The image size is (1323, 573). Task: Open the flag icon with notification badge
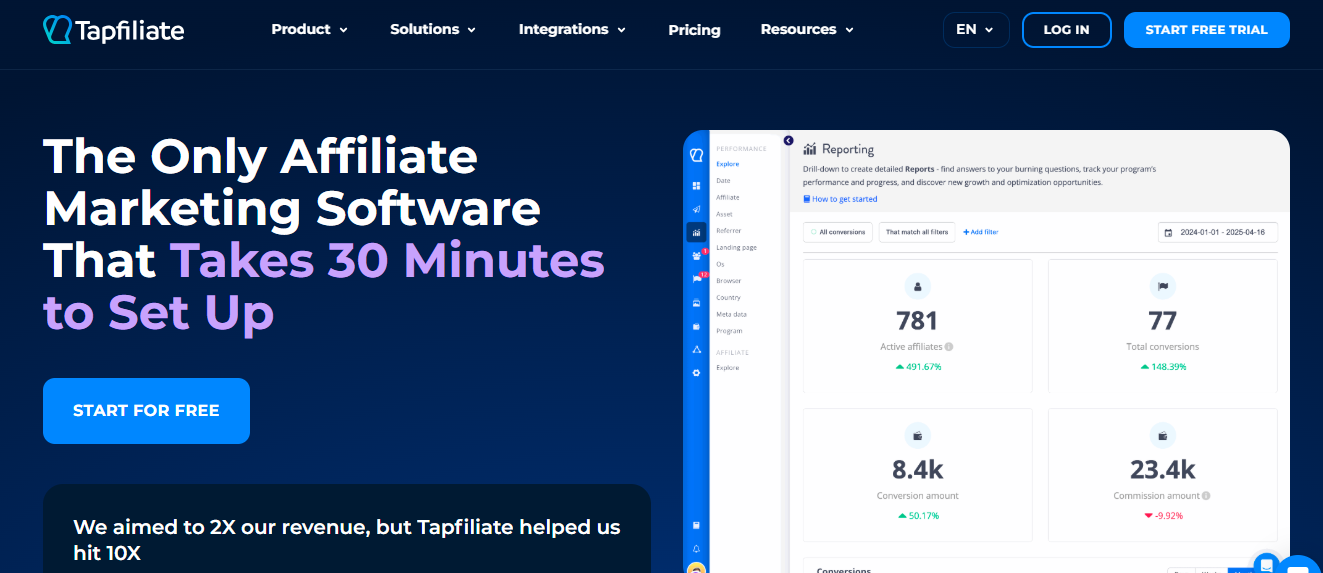tap(697, 278)
